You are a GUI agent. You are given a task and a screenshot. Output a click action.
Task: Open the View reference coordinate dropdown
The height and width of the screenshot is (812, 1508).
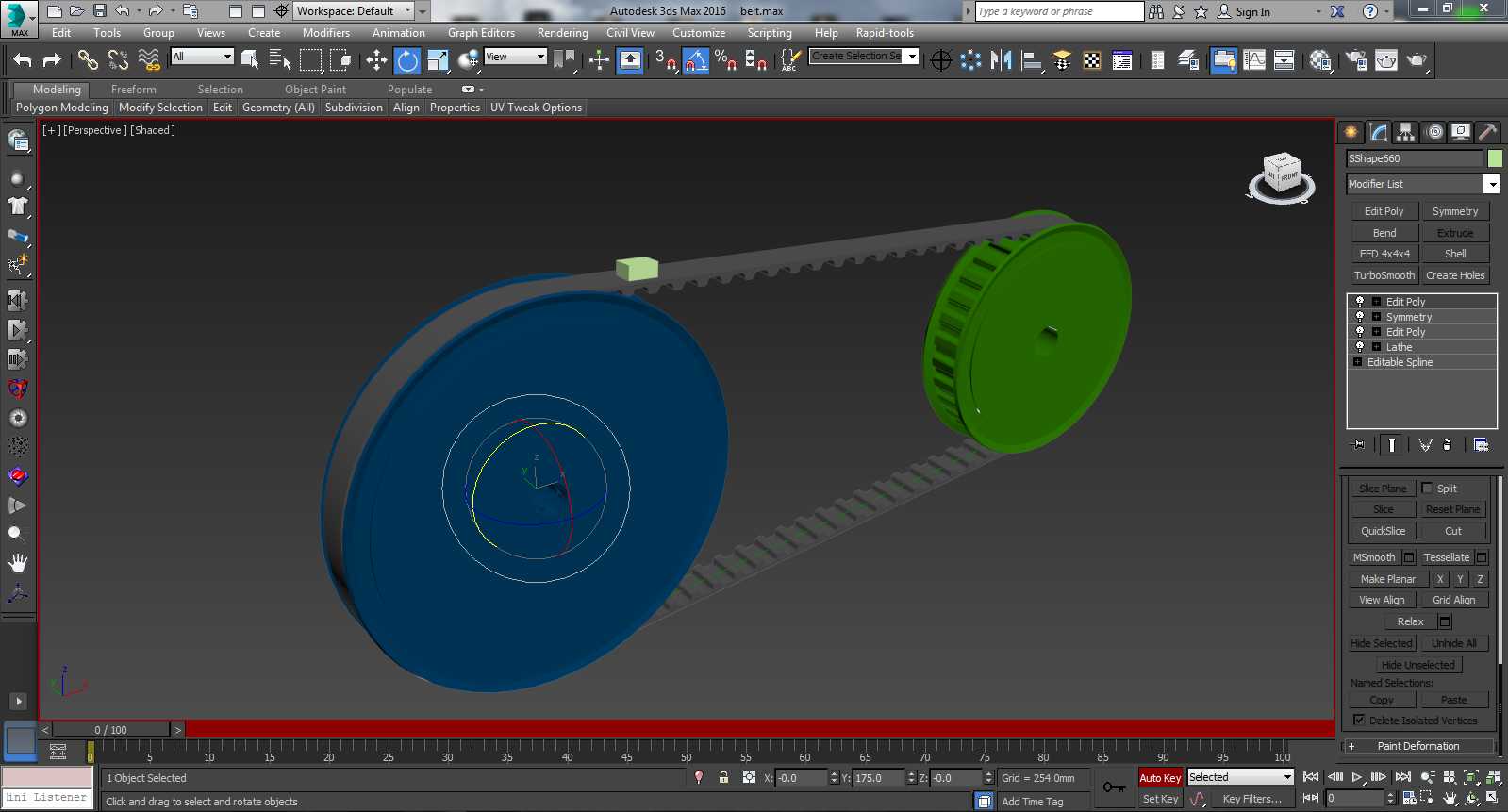coord(515,57)
